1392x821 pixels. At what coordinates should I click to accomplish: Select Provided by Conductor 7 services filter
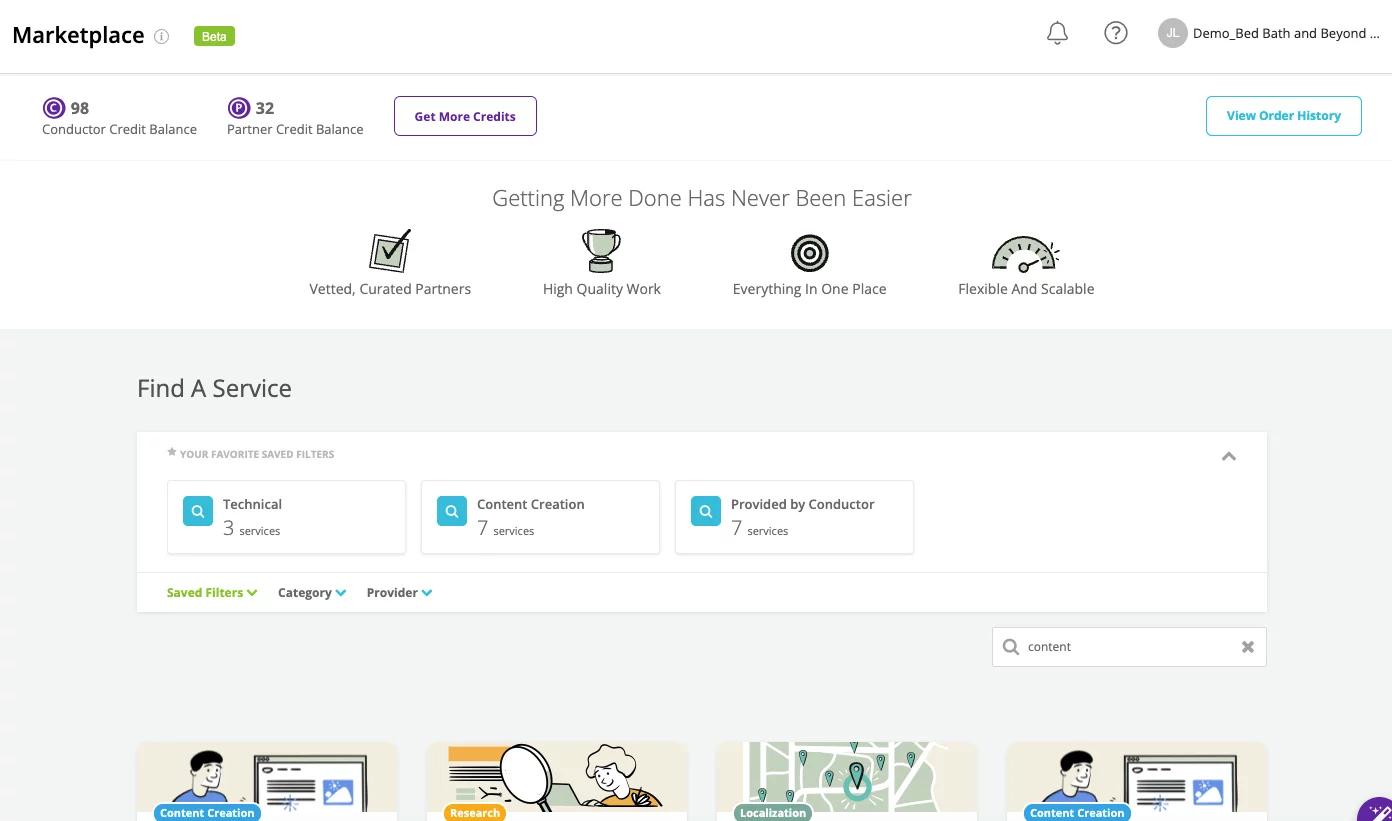[795, 517]
